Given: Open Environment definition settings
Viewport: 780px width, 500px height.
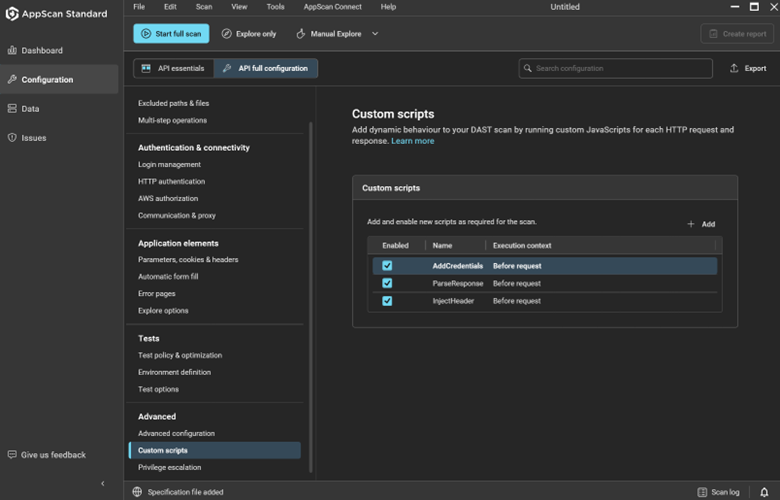Looking at the screenshot, I should [174, 372].
